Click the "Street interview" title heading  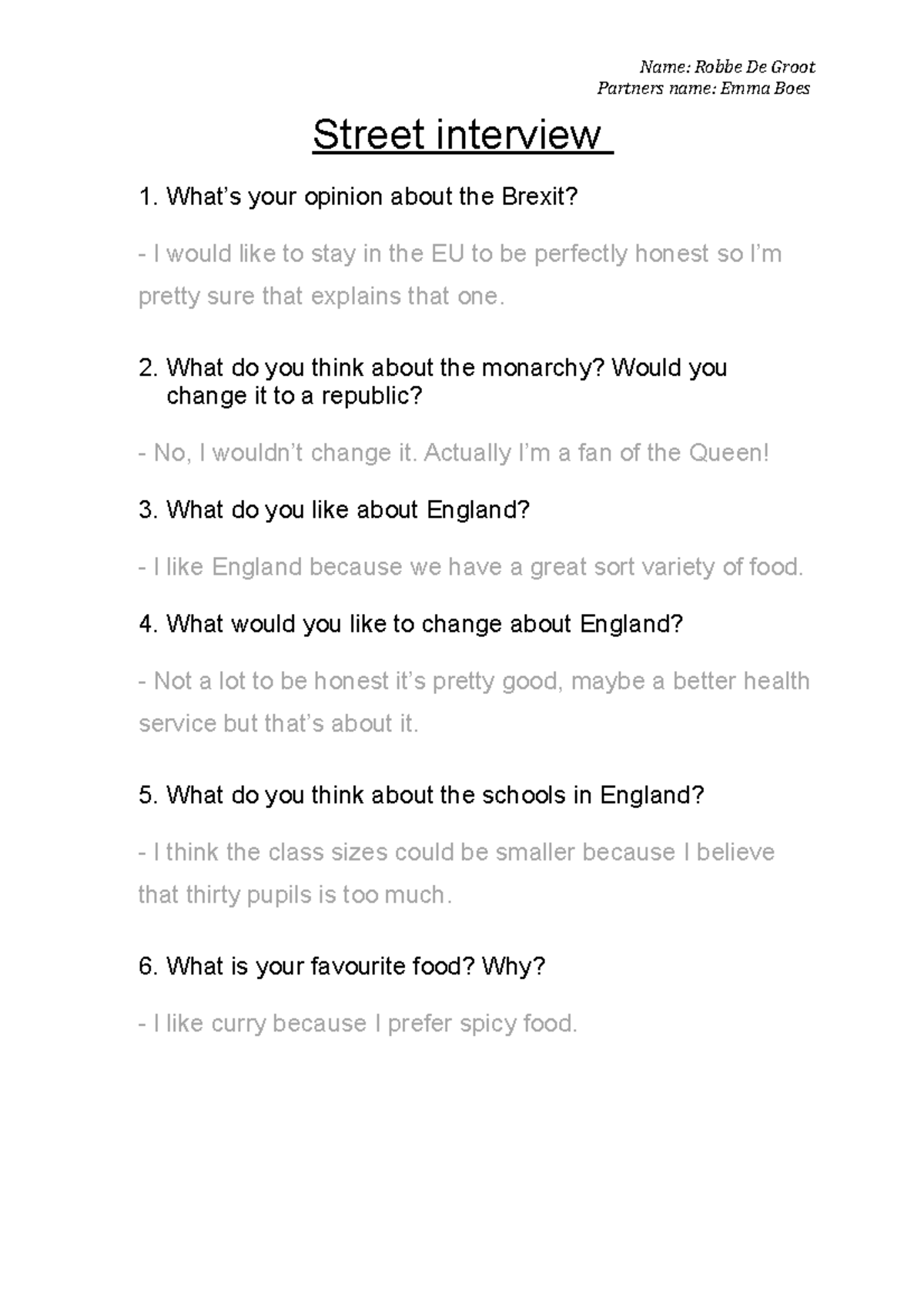(x=460, y=136)
